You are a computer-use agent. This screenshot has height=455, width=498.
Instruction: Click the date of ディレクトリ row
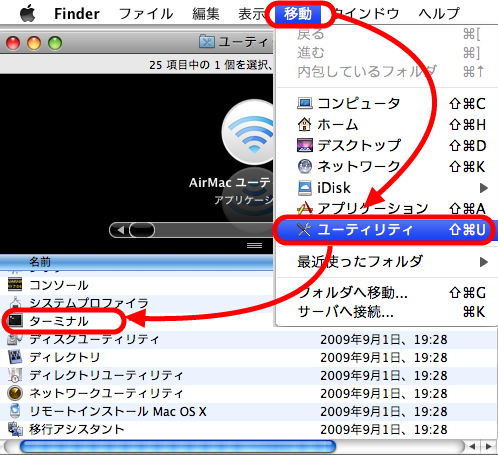pos(384,358)
